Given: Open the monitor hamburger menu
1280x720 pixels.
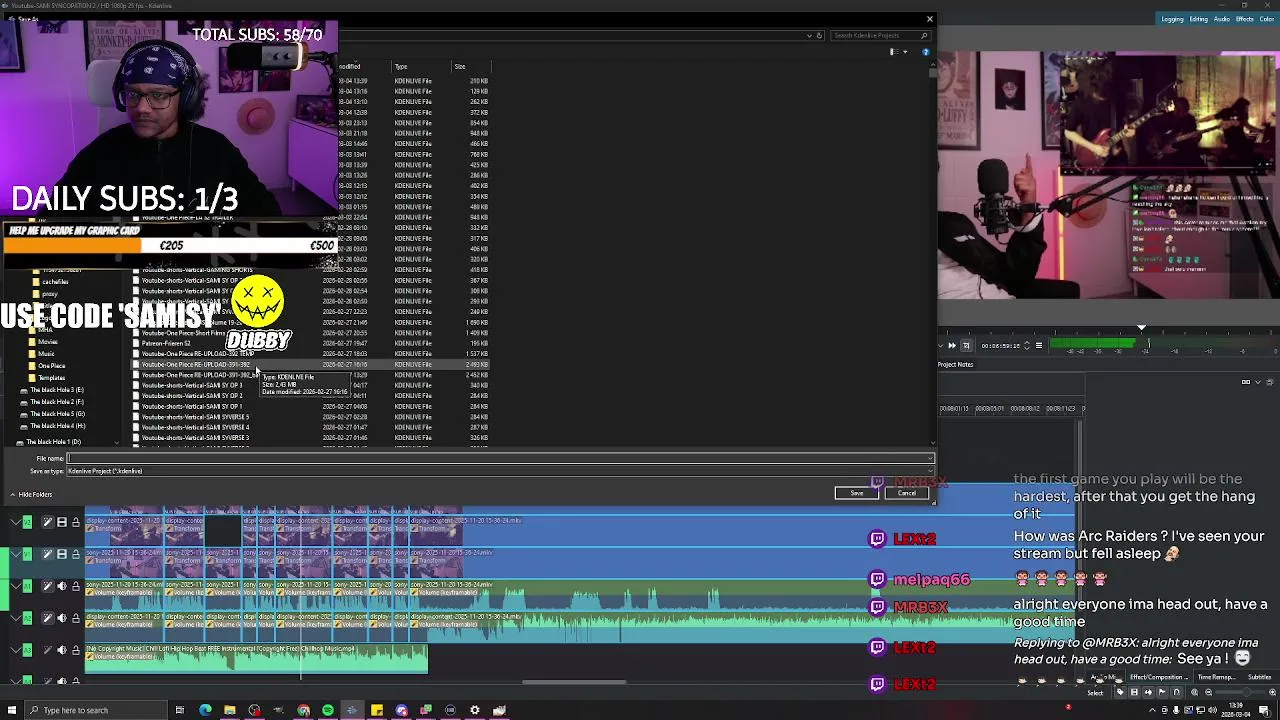Looking at the screenshot, I should 1038,346.
